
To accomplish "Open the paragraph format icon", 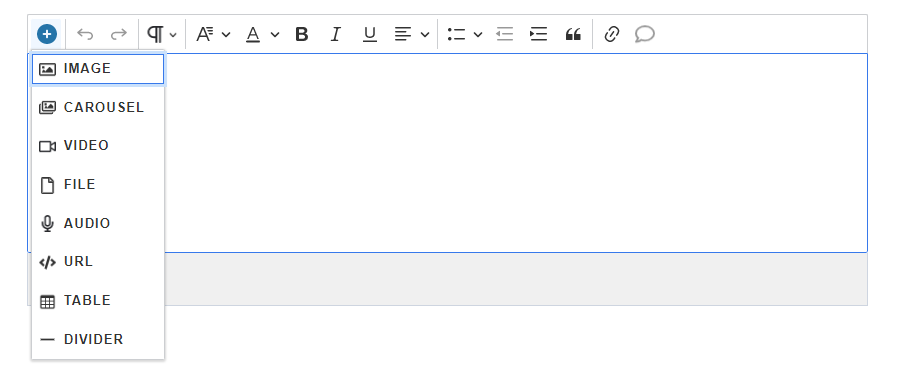I will pyautogui.click(x=156, y=34).
